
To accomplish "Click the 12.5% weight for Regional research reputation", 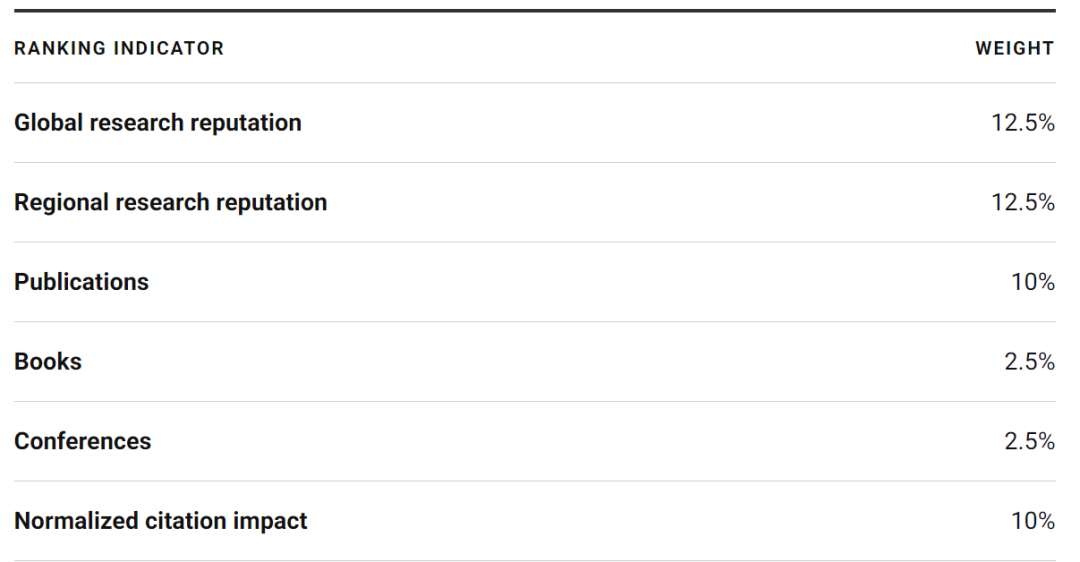I will tap(1022, 202).
